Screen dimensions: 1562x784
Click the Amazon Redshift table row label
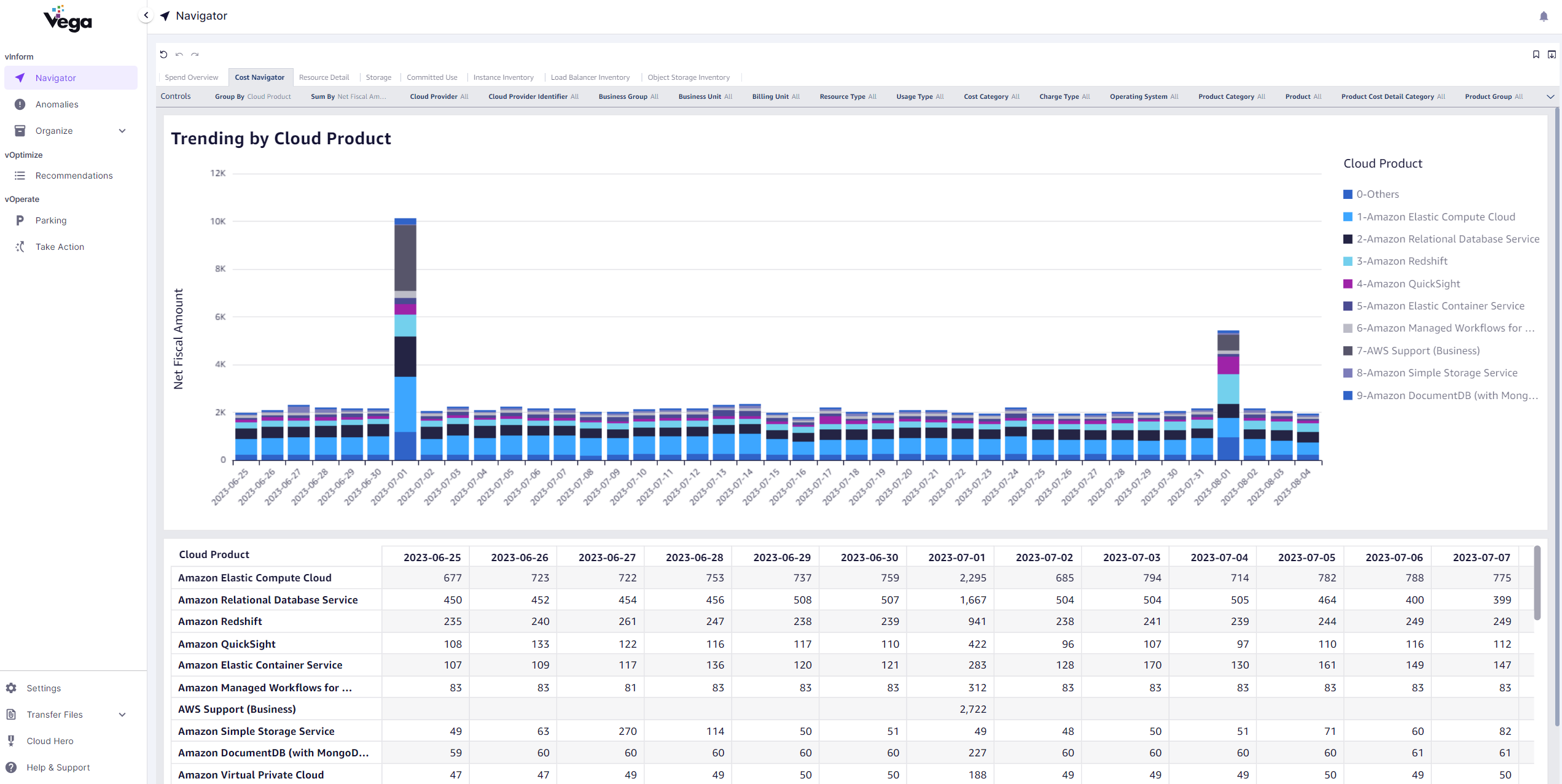220,621
